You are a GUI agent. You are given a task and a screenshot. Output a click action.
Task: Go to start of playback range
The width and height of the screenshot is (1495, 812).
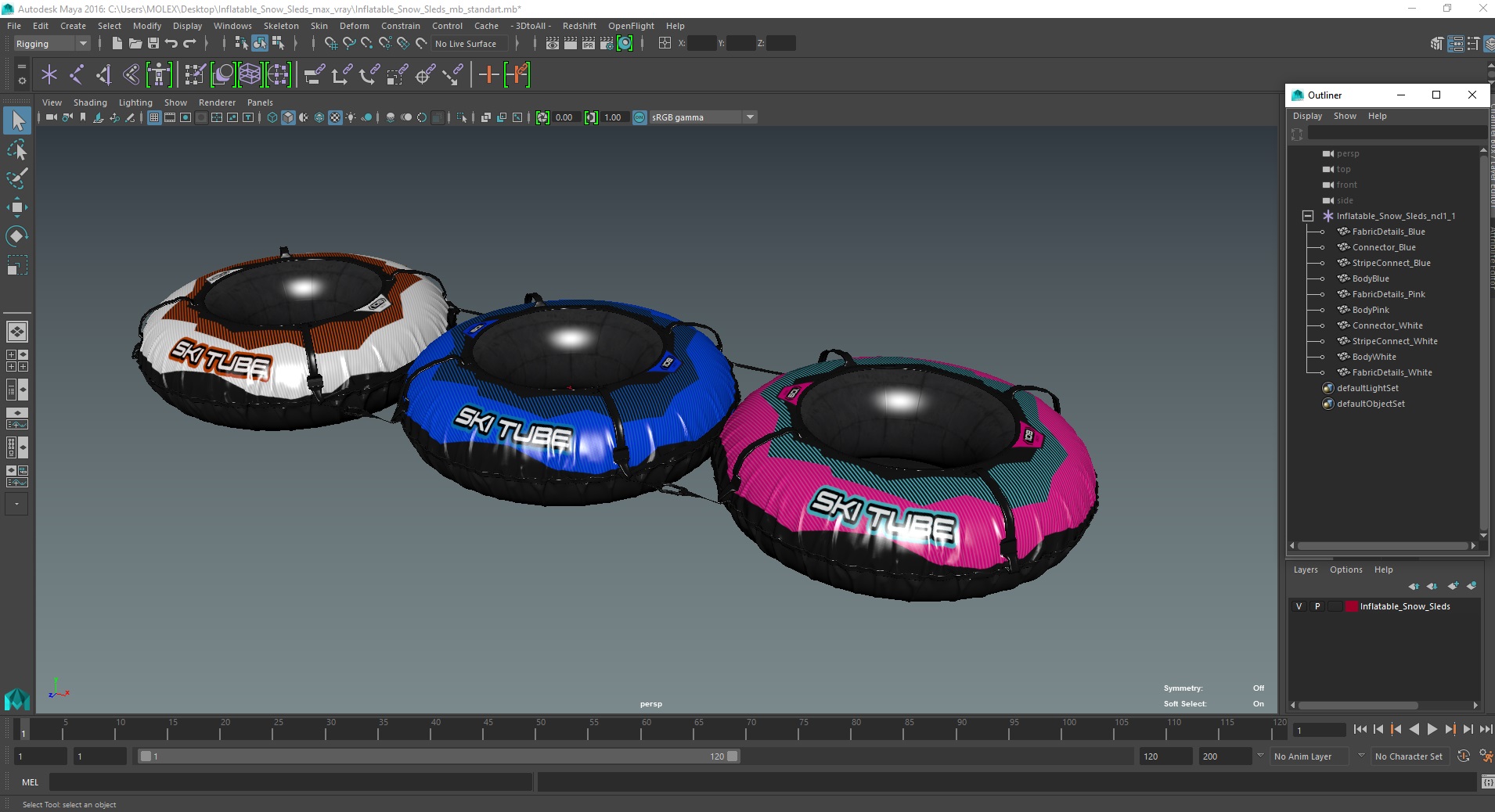pos(1360,729)
